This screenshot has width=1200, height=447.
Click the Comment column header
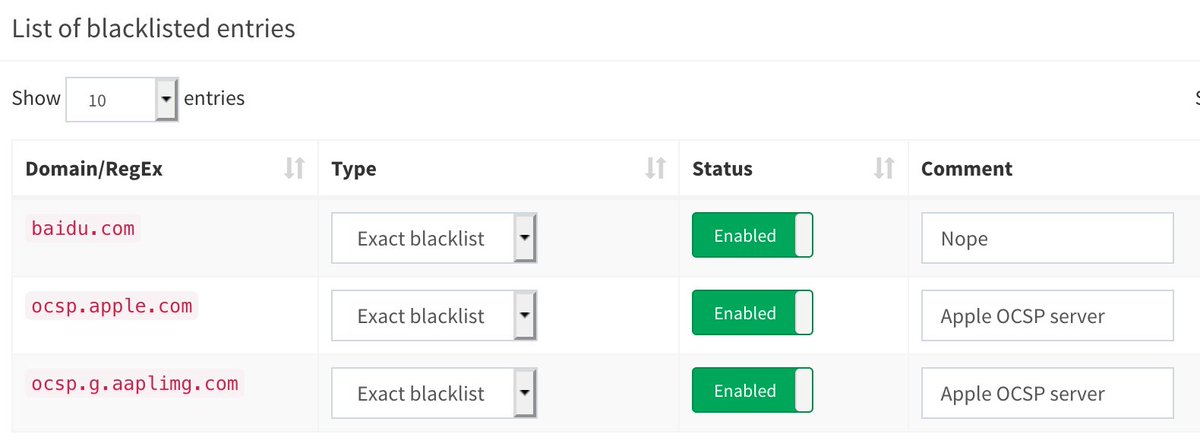tap(966, 169)
